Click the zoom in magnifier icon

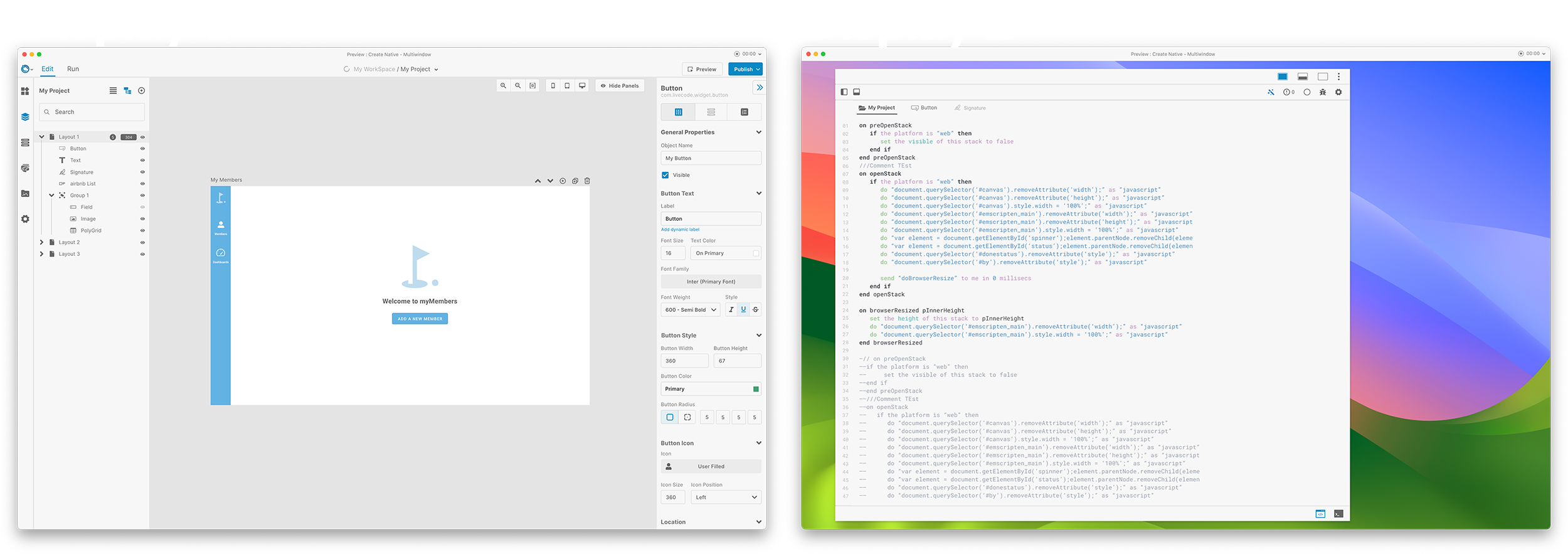coord(503,86)
